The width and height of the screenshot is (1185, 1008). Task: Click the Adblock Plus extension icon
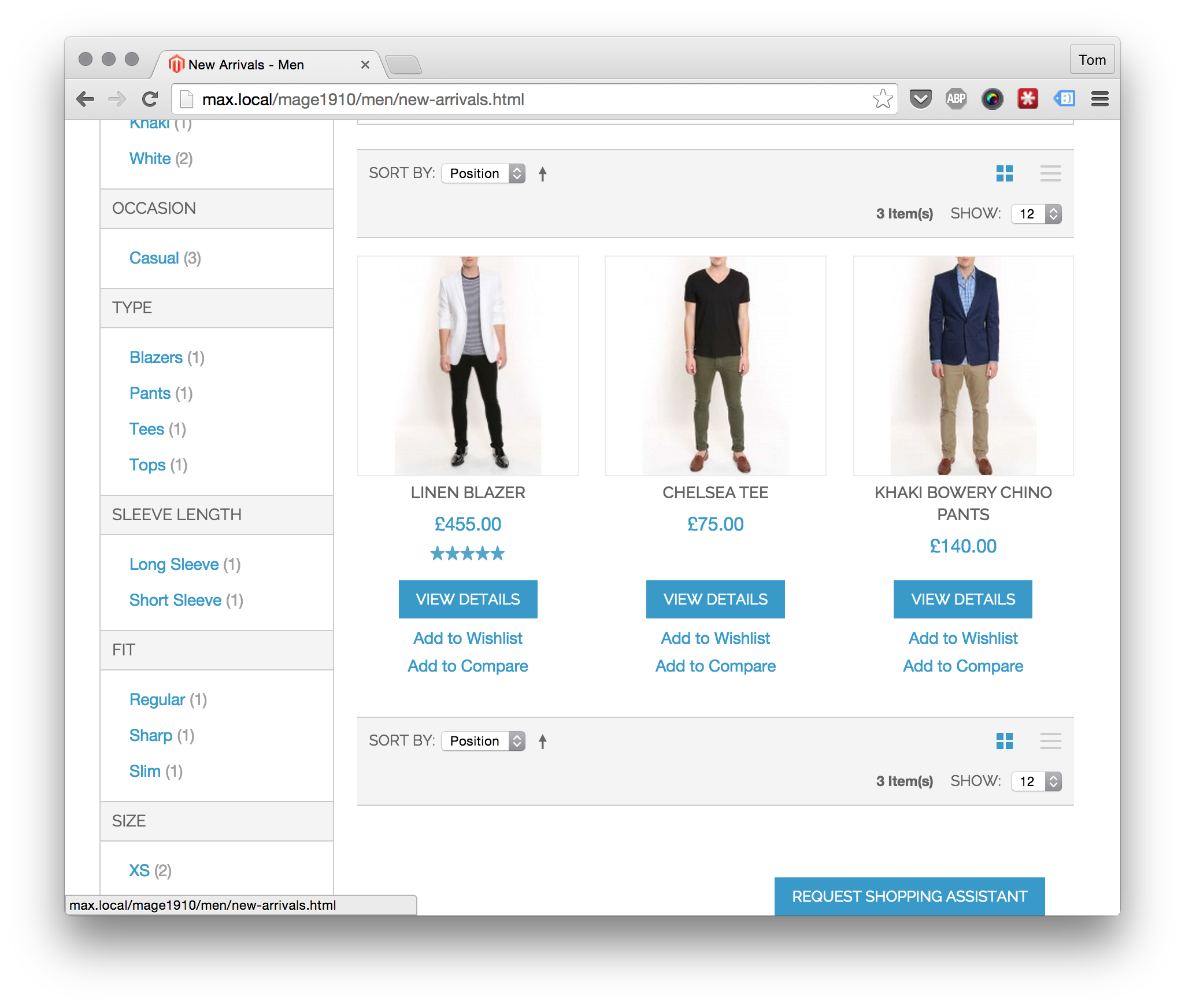tap(956, 99)
